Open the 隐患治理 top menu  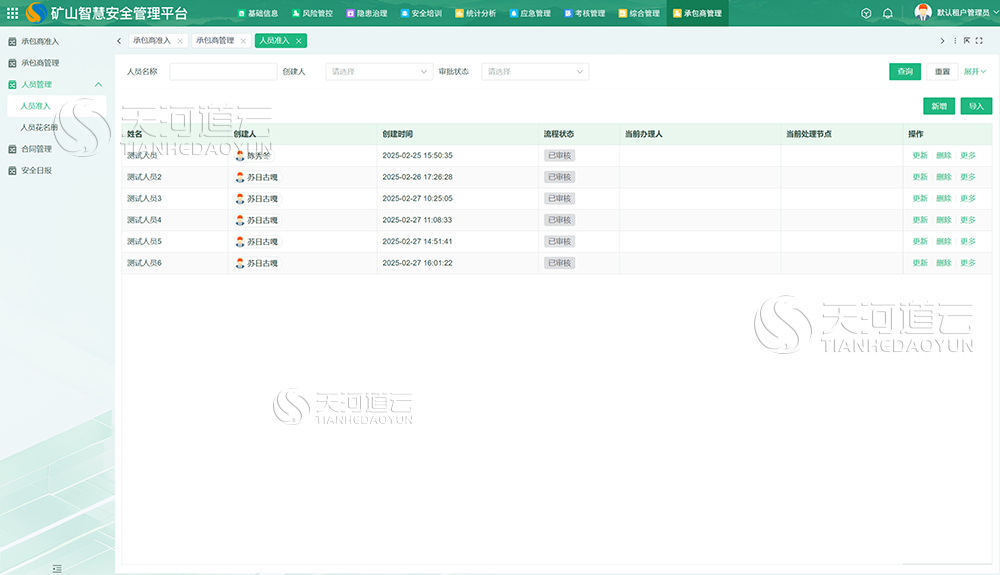coord(367,13)
